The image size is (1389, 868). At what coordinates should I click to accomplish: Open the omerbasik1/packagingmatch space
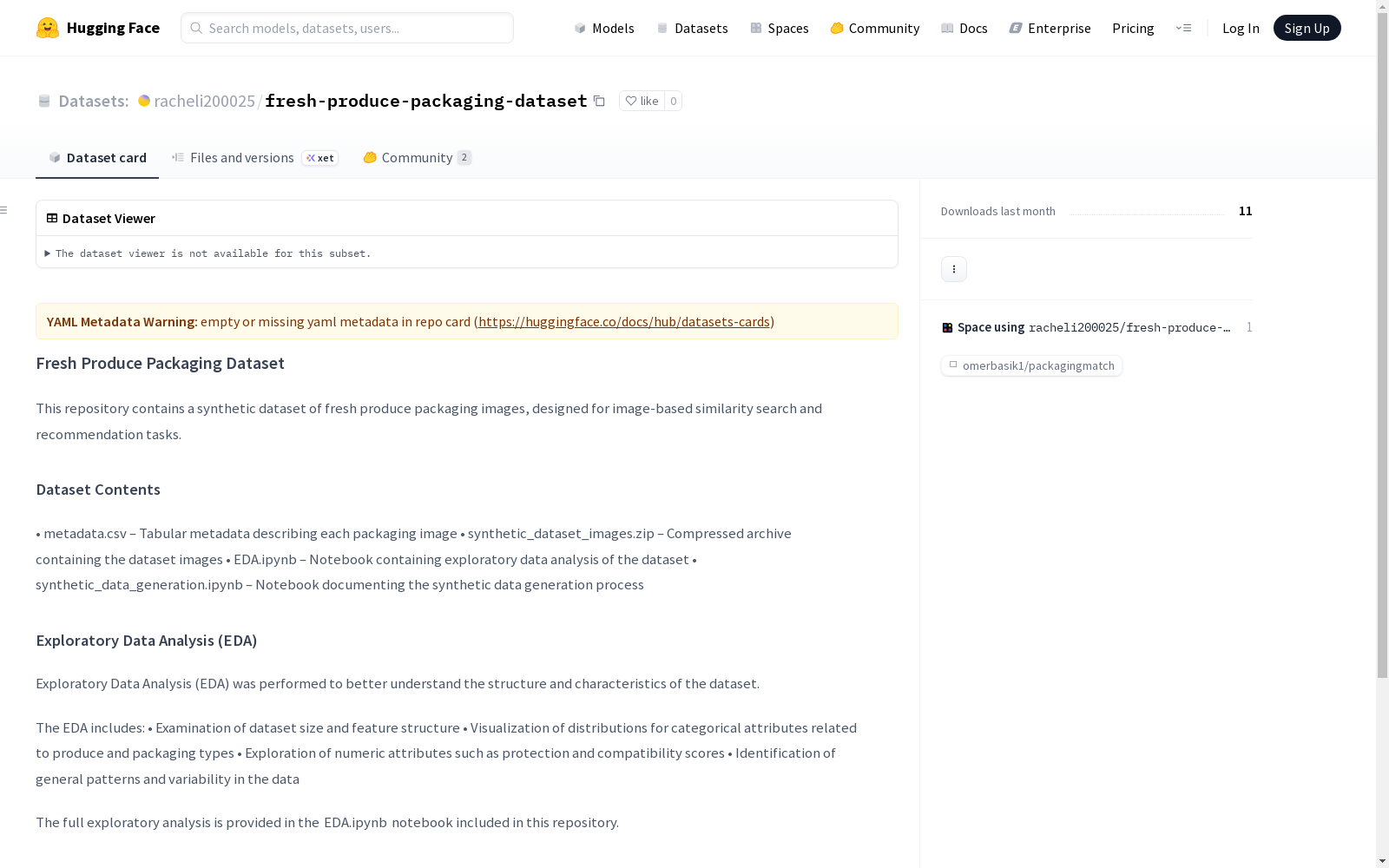[x=1031, y=365]
